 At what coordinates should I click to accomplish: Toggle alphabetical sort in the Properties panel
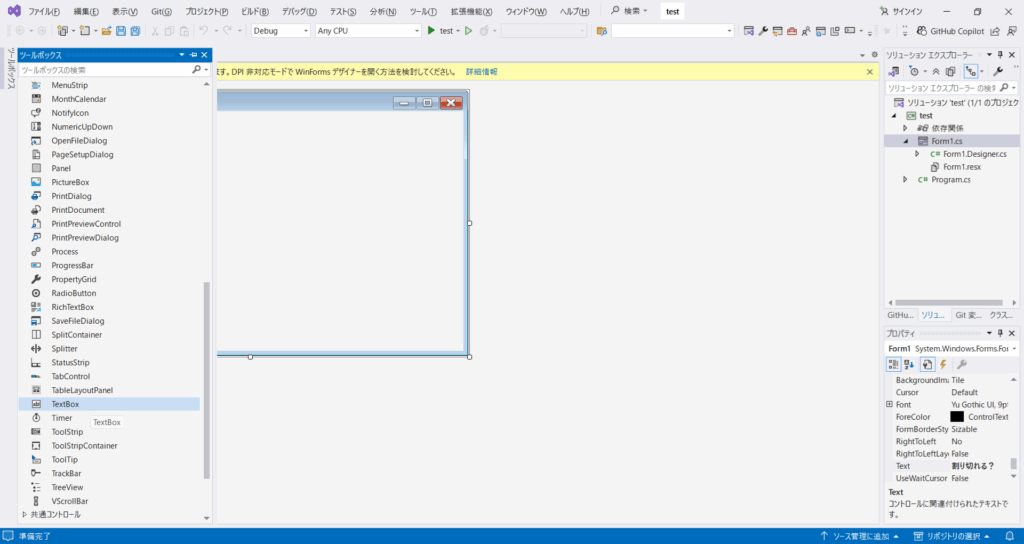coord(910,364)
